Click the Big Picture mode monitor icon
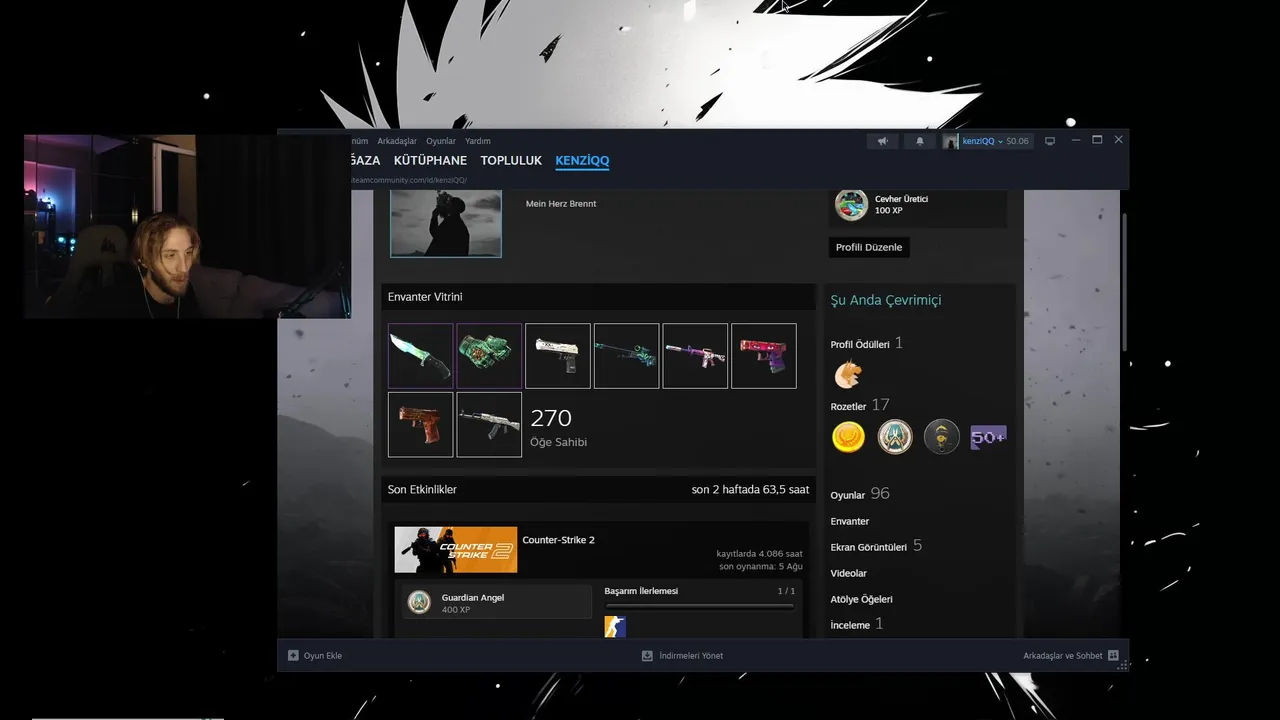This screenshot has width=1280, height=720. [x=1050, y=141]
